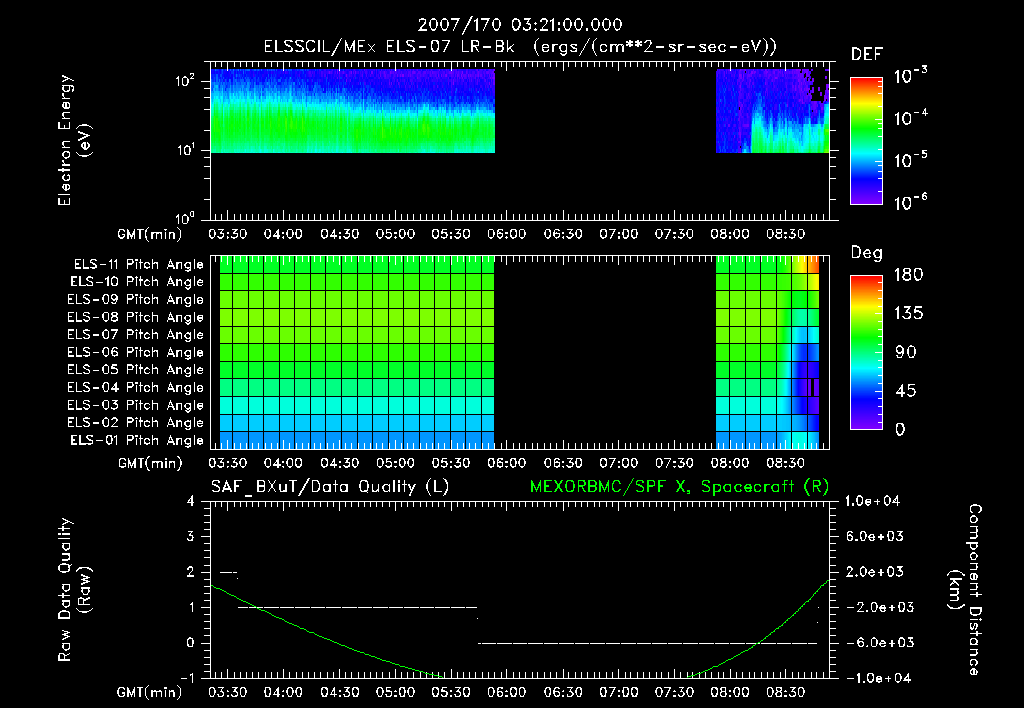1024x708 pixels.
Task: Click GMT(min) label of data quality panel
Action: [x=150, y=693]
